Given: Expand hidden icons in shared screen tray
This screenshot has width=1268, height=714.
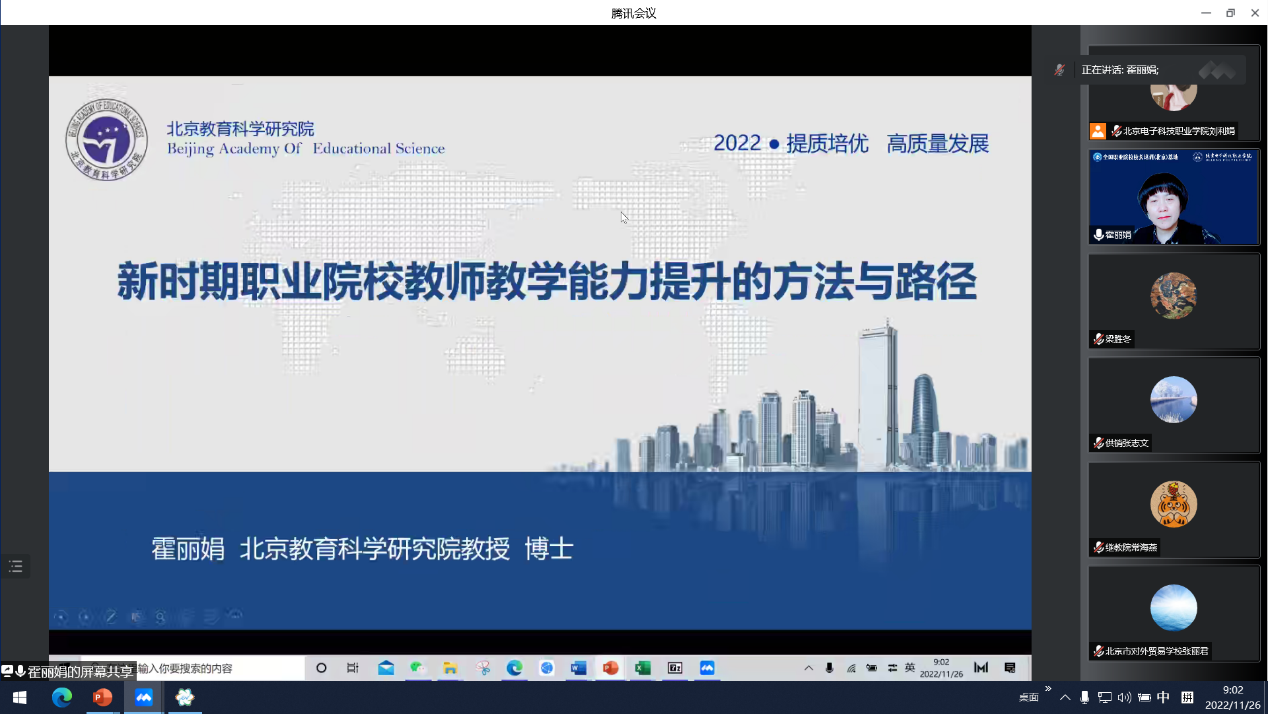Looking at the screenshot, I should click(x=808, y=668).
